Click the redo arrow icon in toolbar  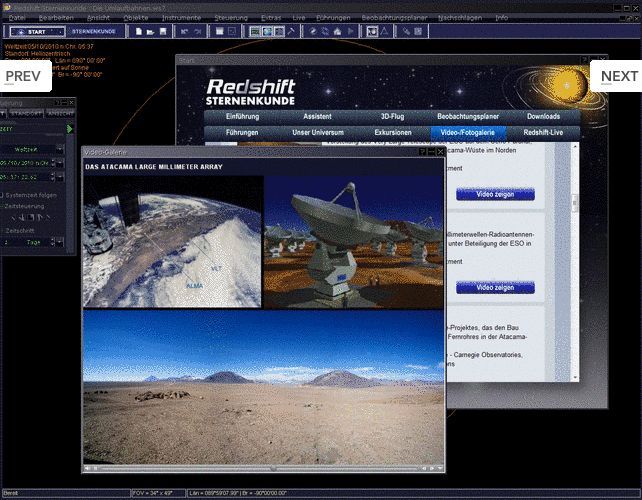point(197,32)
